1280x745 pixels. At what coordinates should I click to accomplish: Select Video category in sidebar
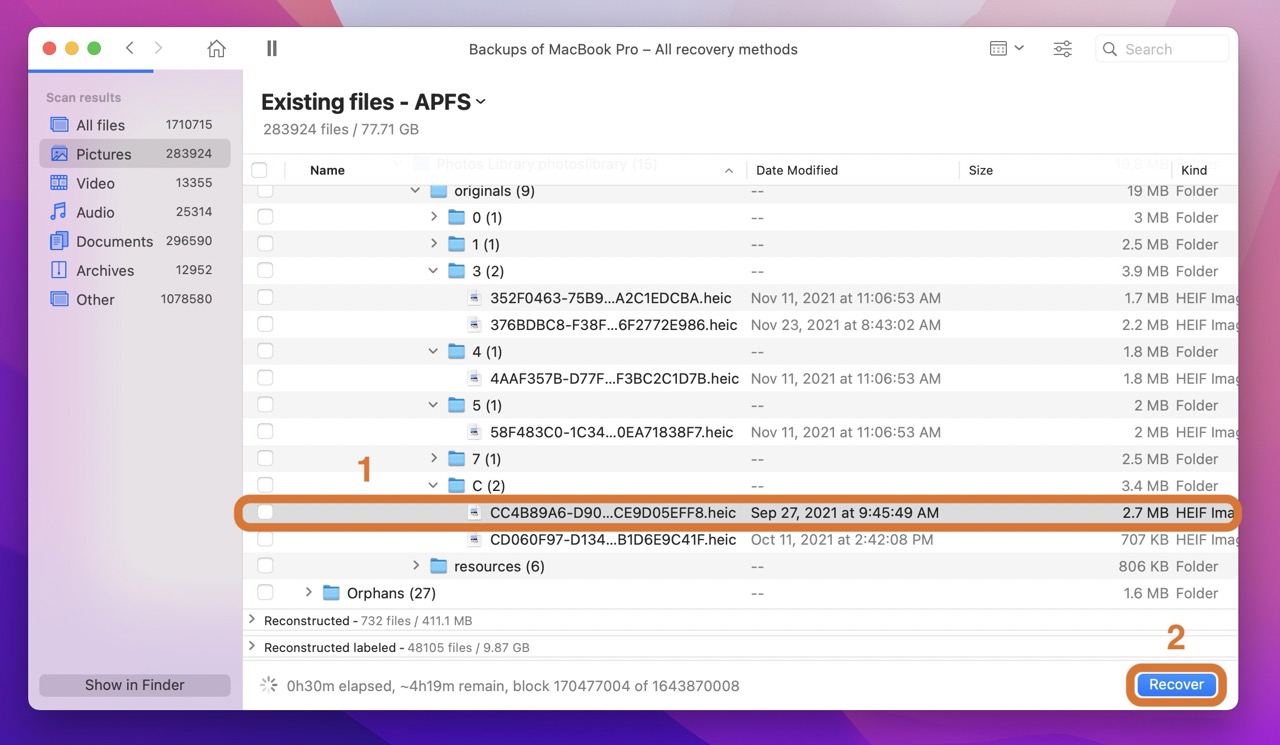[x=134, y=183]
